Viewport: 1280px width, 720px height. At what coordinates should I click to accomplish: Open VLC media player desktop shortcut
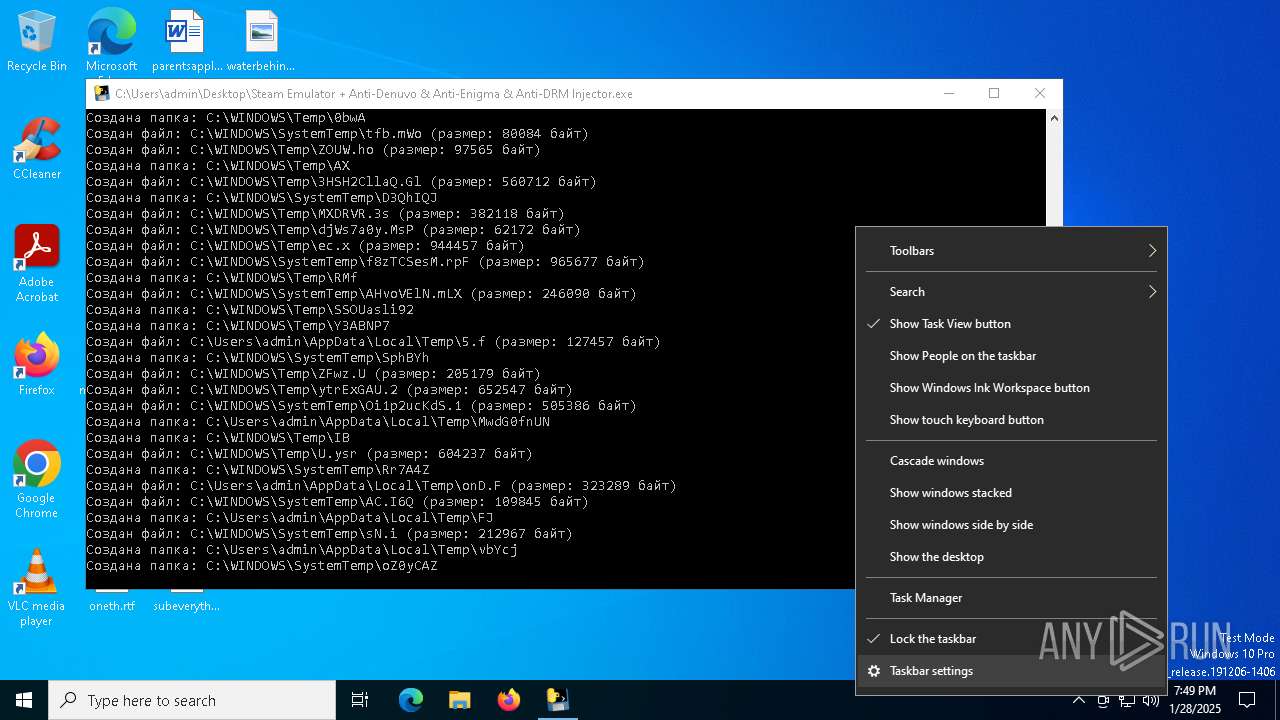pyautogui.click(x=36, y=588)
